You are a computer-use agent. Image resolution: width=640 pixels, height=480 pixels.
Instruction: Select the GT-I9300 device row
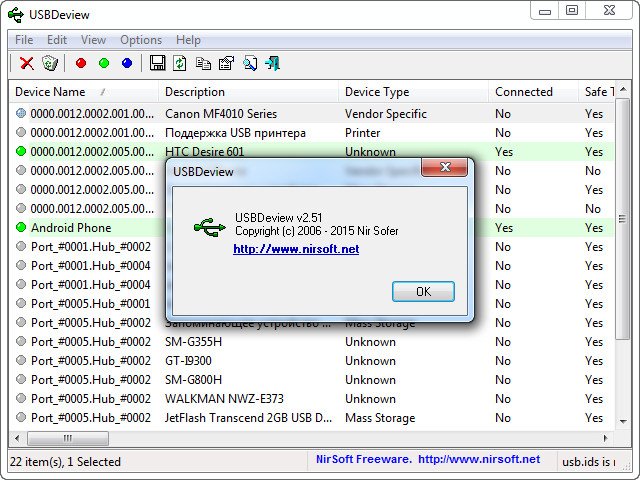point(311,361)
